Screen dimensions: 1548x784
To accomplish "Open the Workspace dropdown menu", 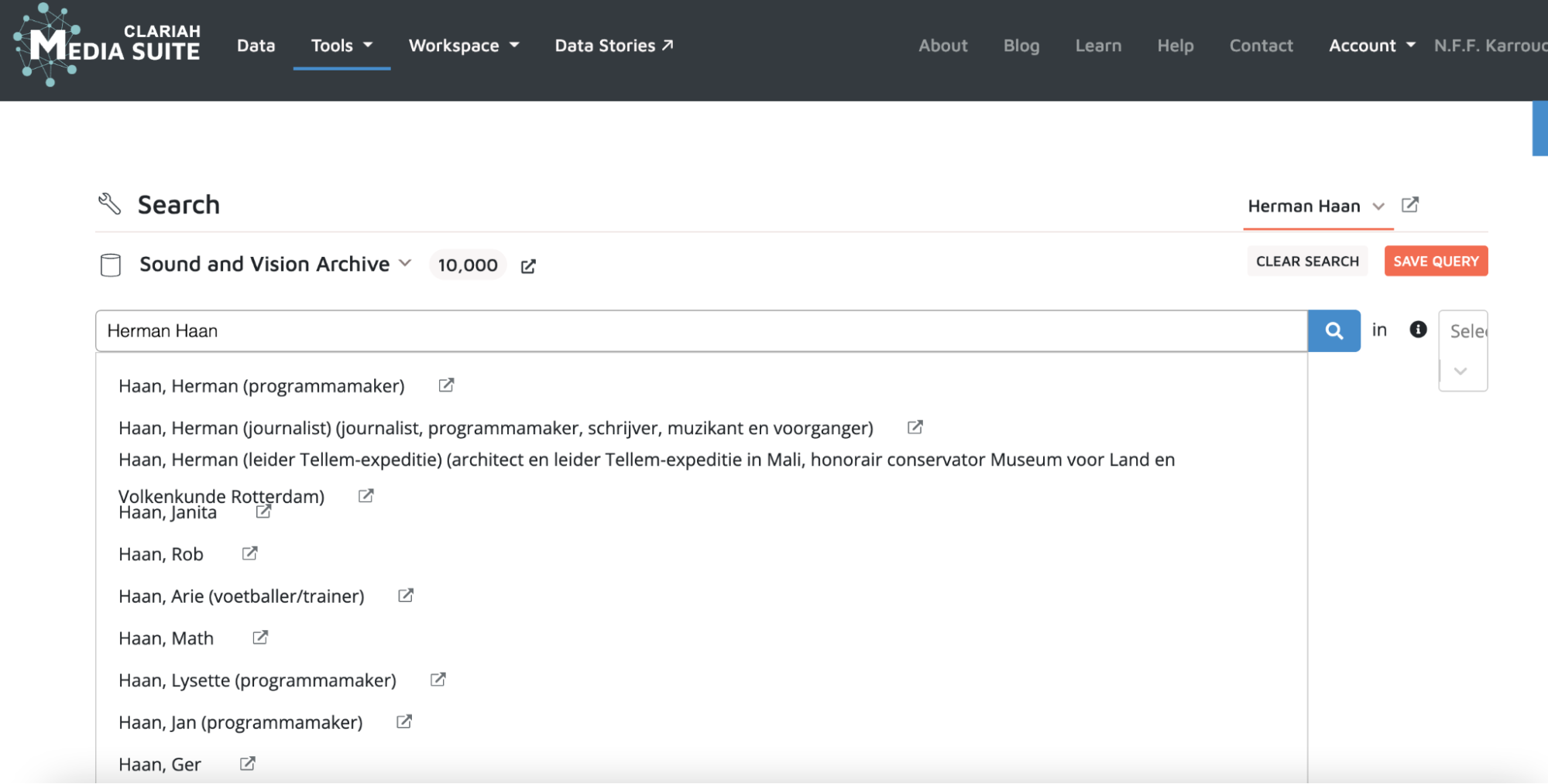I will (x=463, y=46).
